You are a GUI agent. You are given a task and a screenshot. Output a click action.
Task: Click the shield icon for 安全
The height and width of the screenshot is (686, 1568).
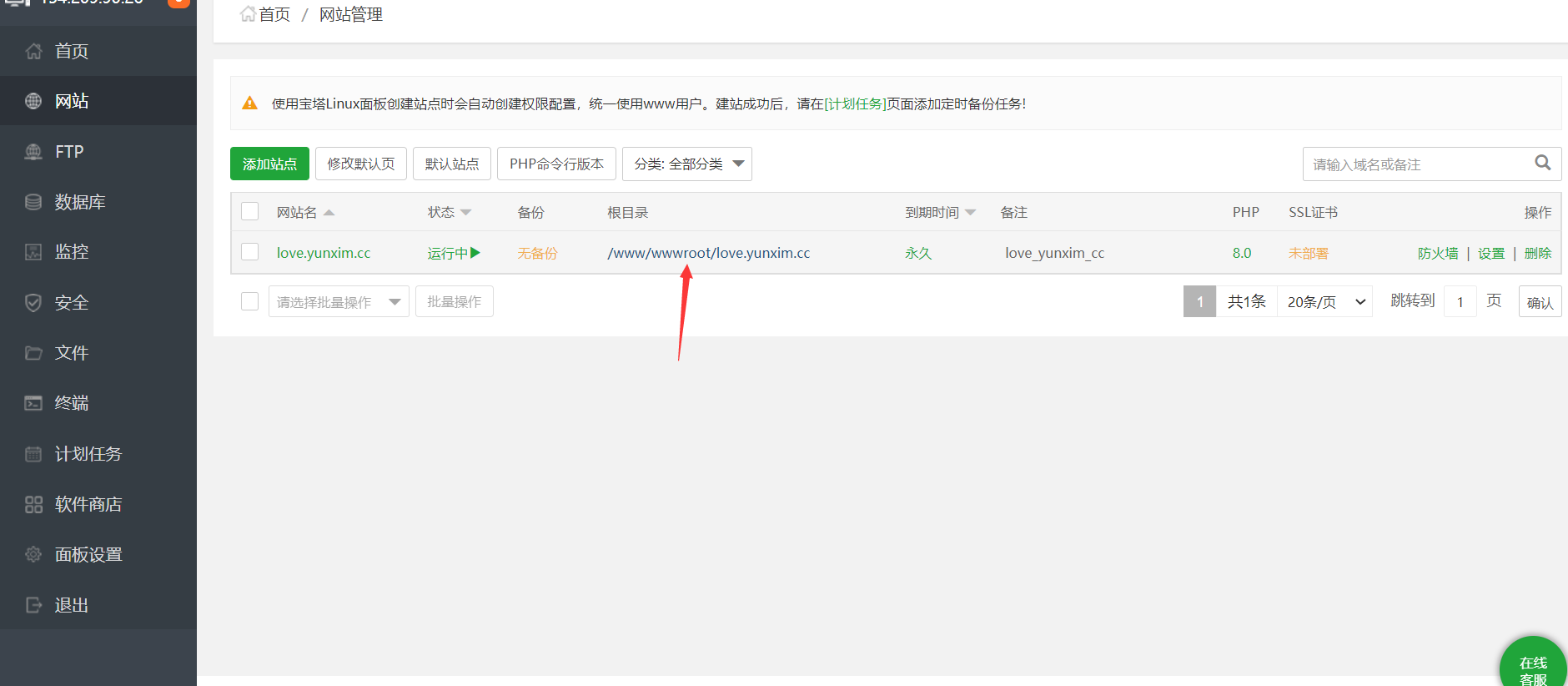point(33,303)
